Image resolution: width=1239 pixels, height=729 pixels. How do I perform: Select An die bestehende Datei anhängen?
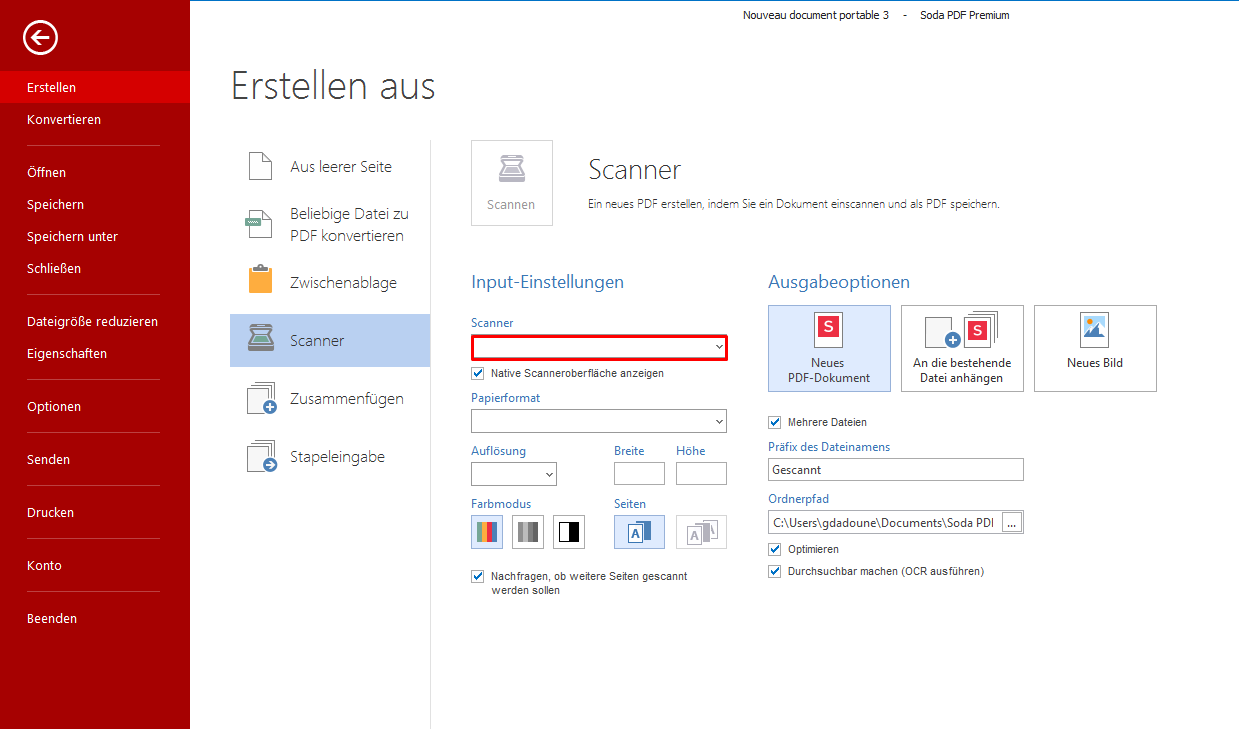pos(962,348)
